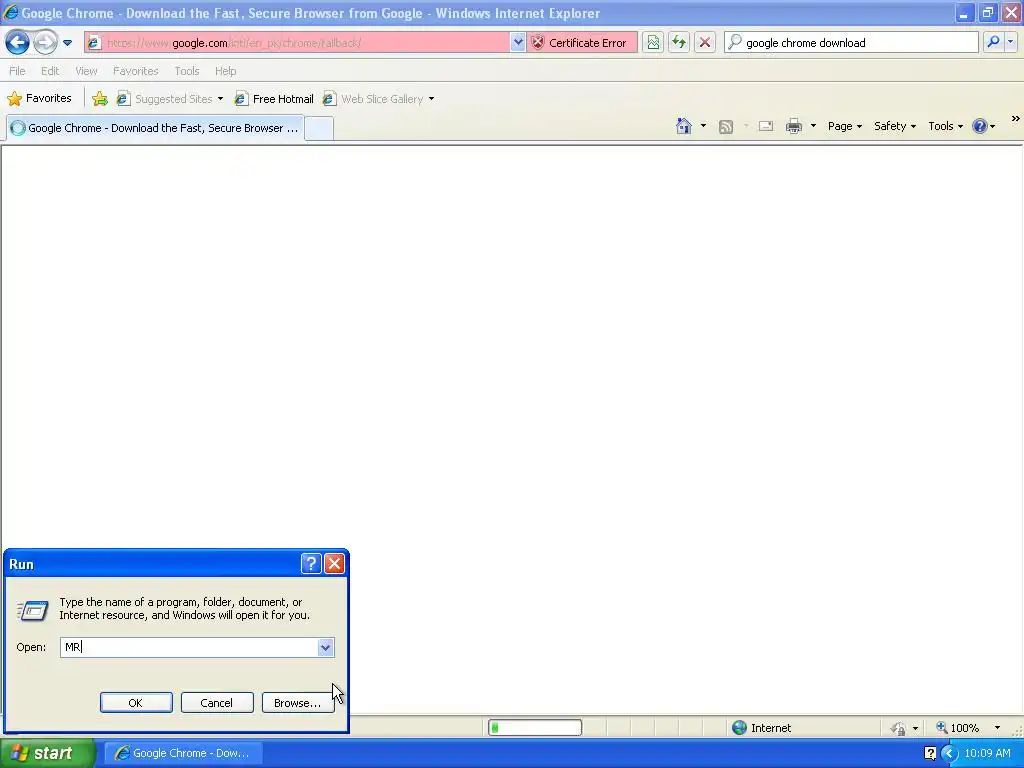Click the Refresh page icon
Image resolution: width=1024 pixels, height=768 pixels.
[679, 43]
